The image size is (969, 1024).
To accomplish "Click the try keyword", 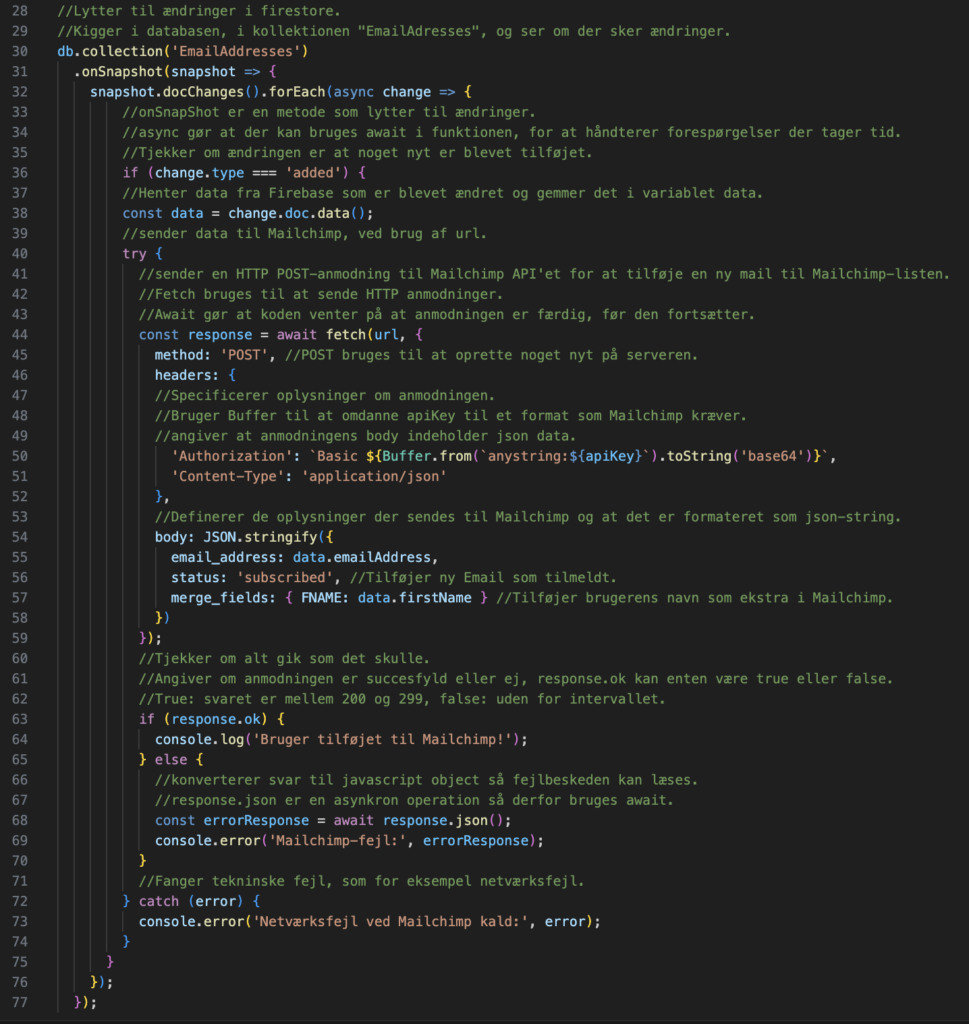I will tap(134, 253).
